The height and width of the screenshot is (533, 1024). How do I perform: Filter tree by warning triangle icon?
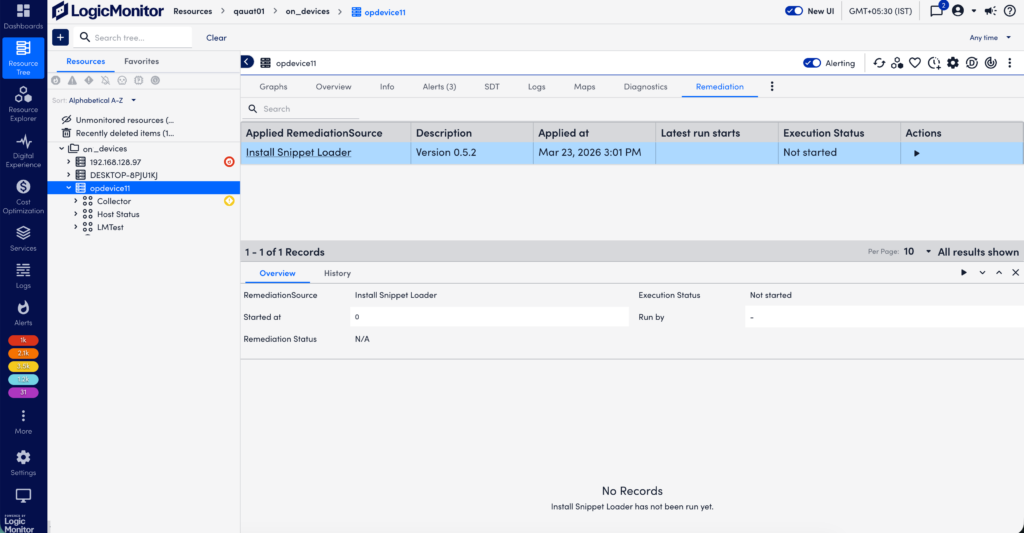click(72, 80)
